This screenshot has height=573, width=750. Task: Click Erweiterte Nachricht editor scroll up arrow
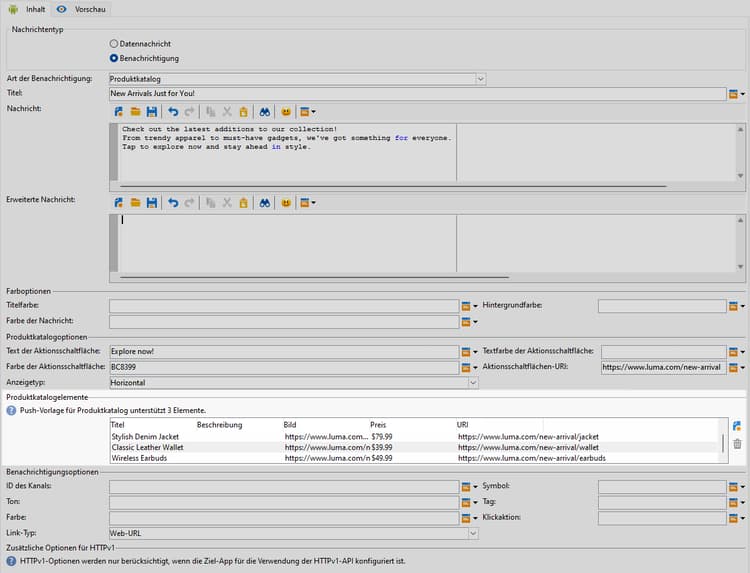click(x=740, y=220)
